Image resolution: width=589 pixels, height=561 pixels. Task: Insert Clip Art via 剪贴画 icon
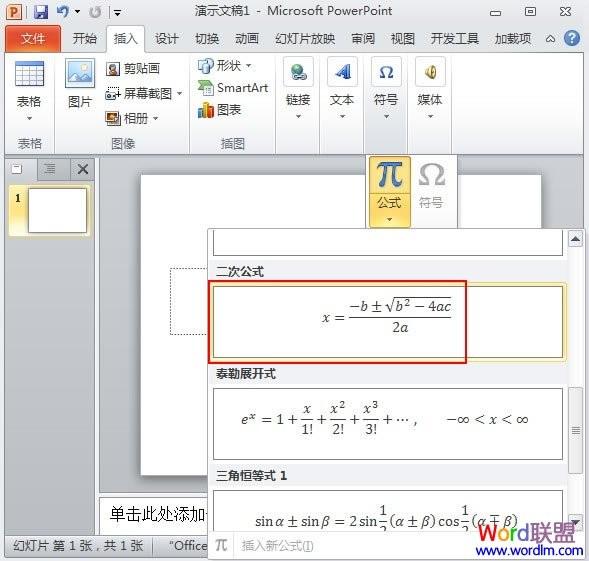(x=113, y=69)
